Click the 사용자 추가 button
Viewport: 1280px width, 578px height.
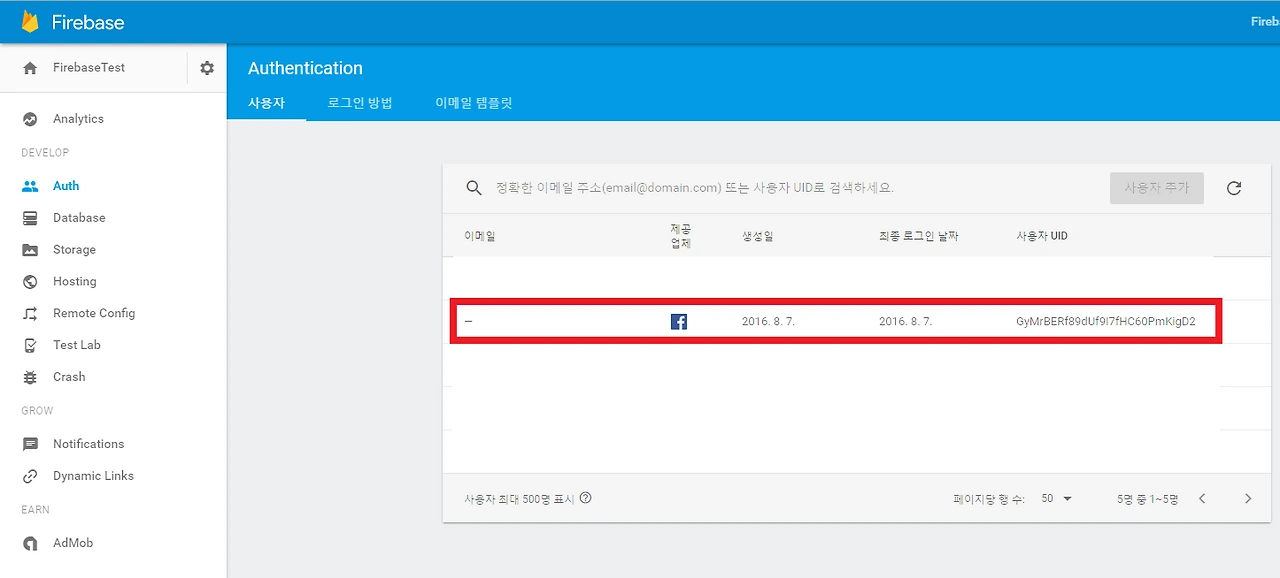tap(1156, 187)
